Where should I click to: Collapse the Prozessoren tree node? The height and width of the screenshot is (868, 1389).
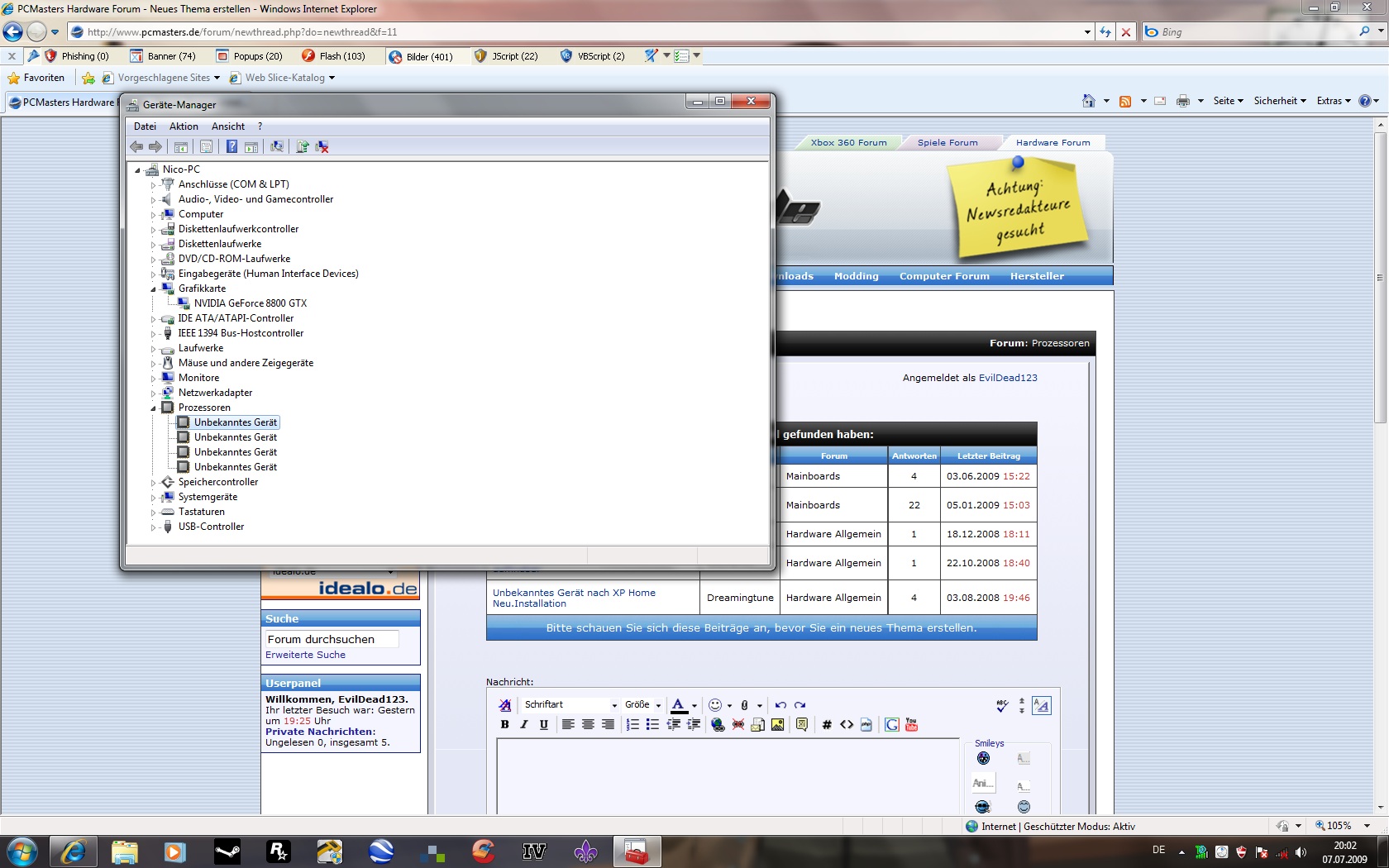point(153,408)
